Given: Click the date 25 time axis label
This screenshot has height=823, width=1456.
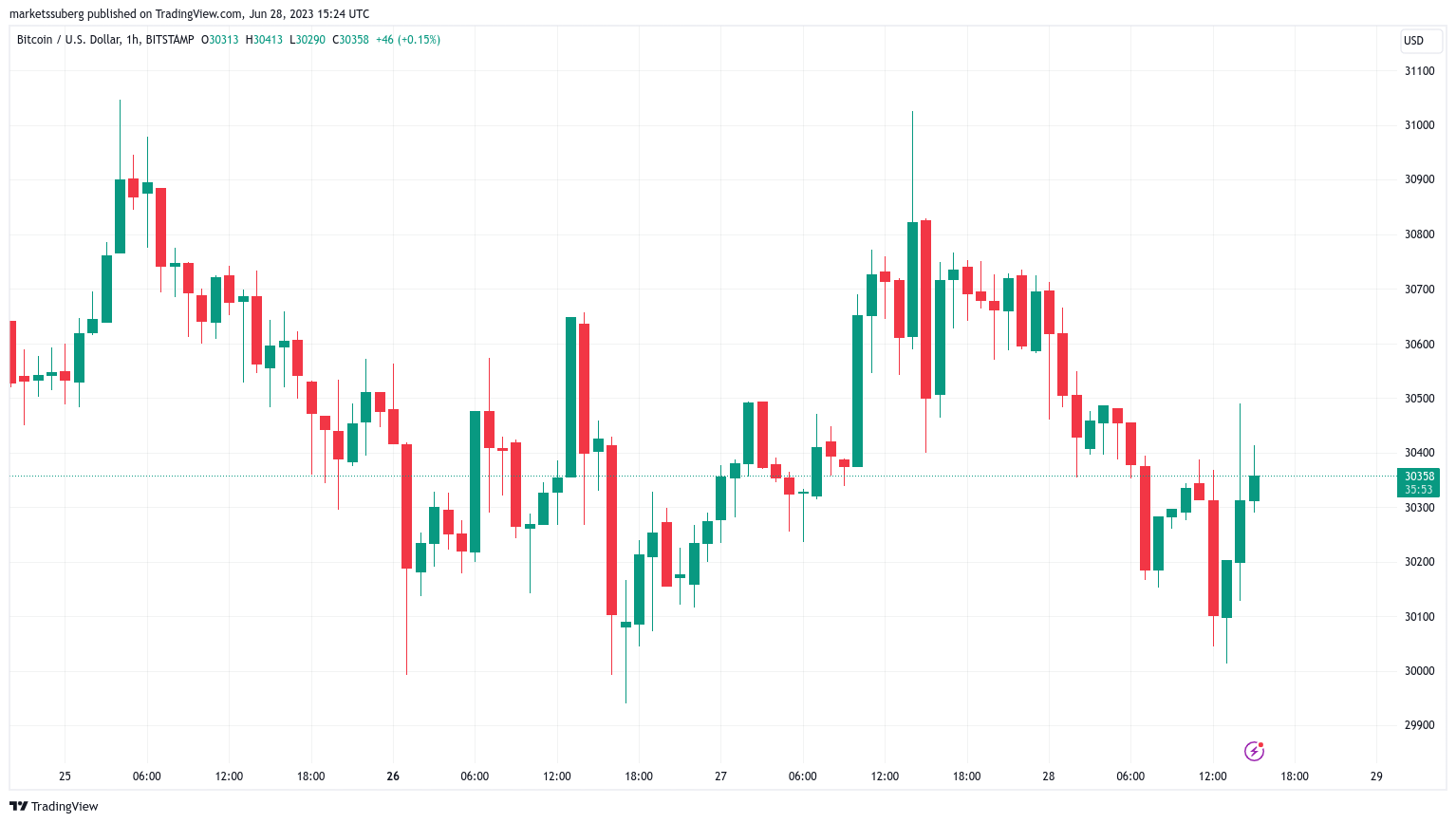Looking at the screenshot, I should pyautogui.click(x=65, y=776).
